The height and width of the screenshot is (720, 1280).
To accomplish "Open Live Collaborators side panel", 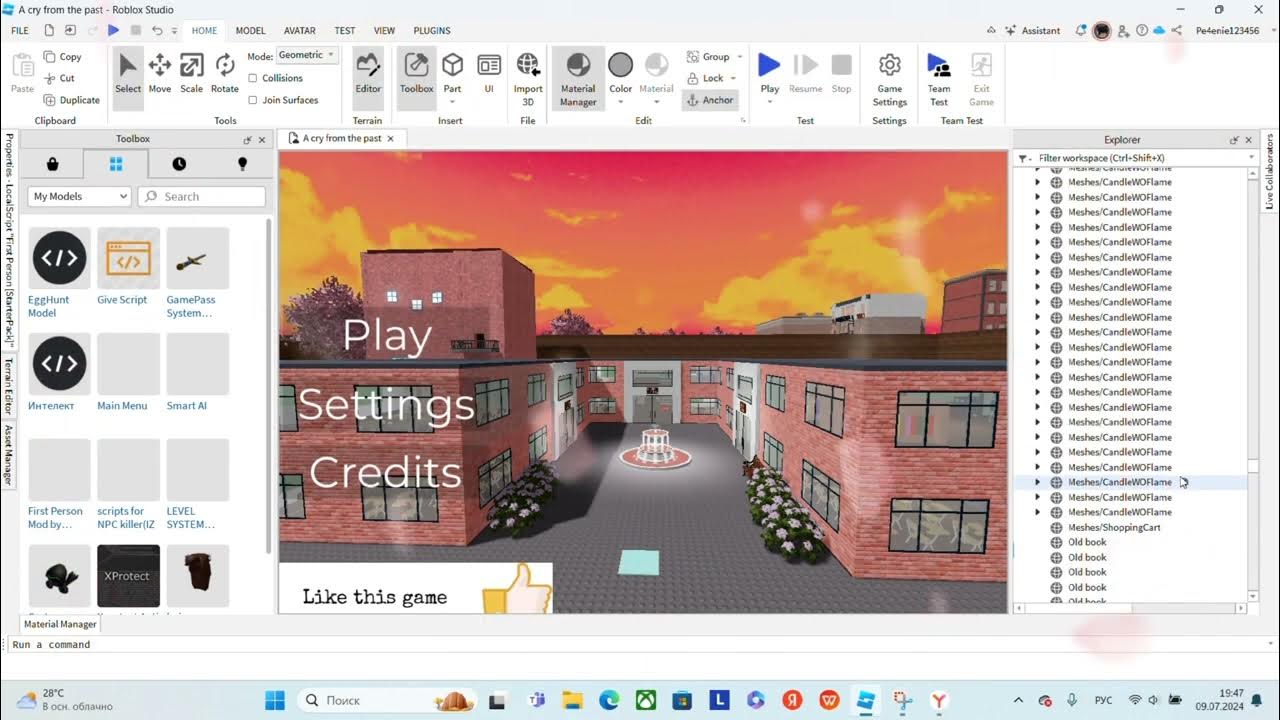I will (1270, 172).
